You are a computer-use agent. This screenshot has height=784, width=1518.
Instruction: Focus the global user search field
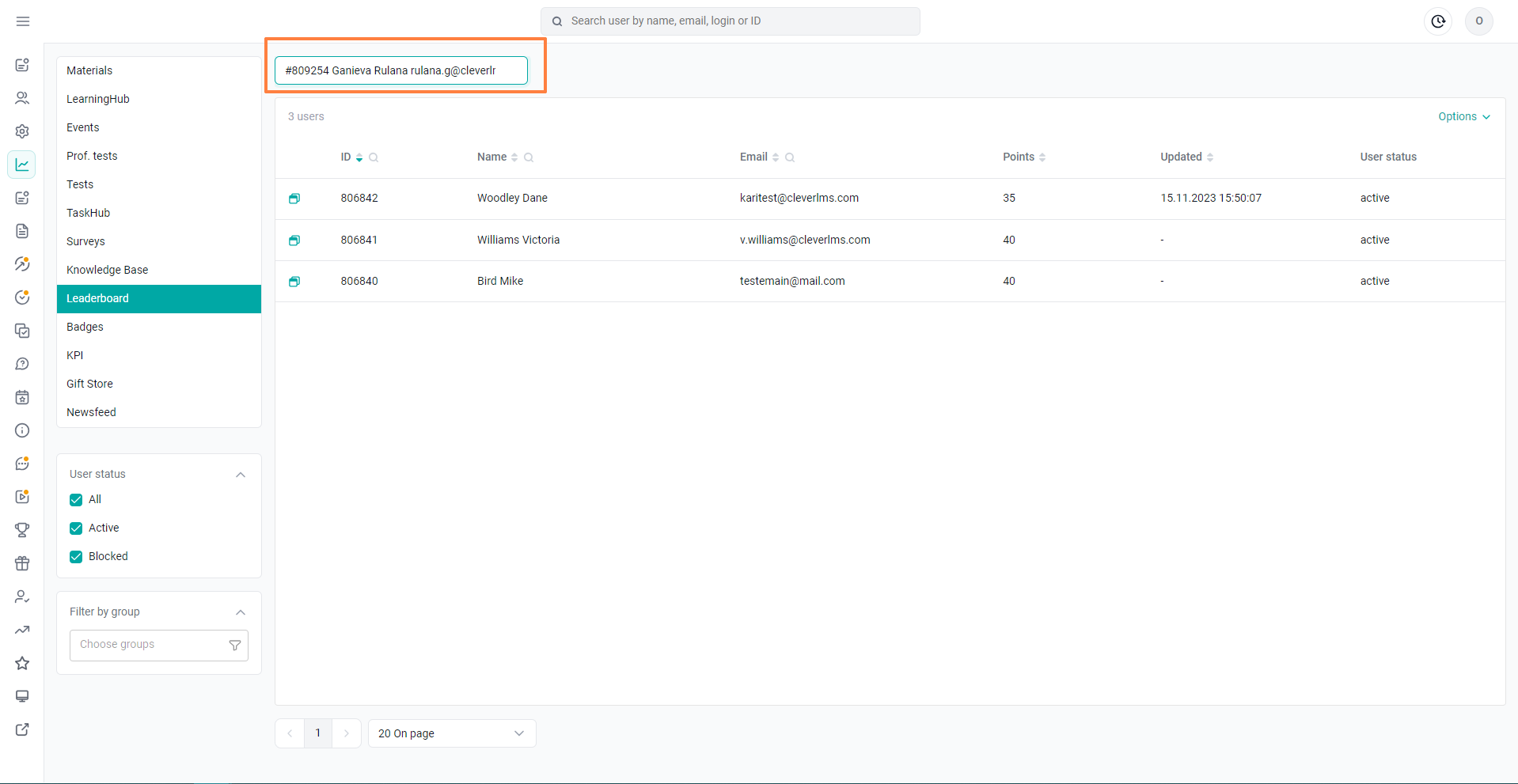731,21
